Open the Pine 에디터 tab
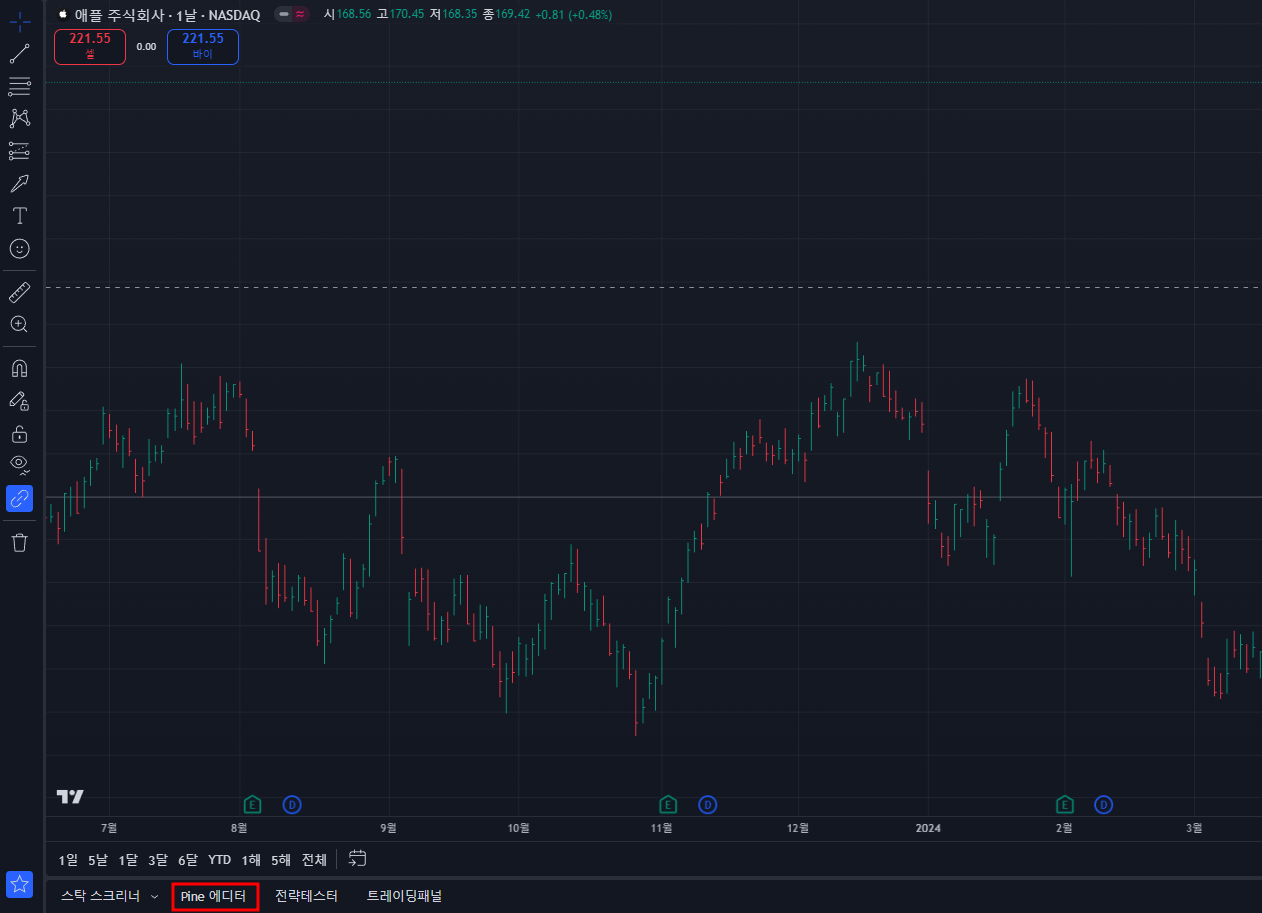This screenshot has height=913, width=1262. [x=214, y=896]
